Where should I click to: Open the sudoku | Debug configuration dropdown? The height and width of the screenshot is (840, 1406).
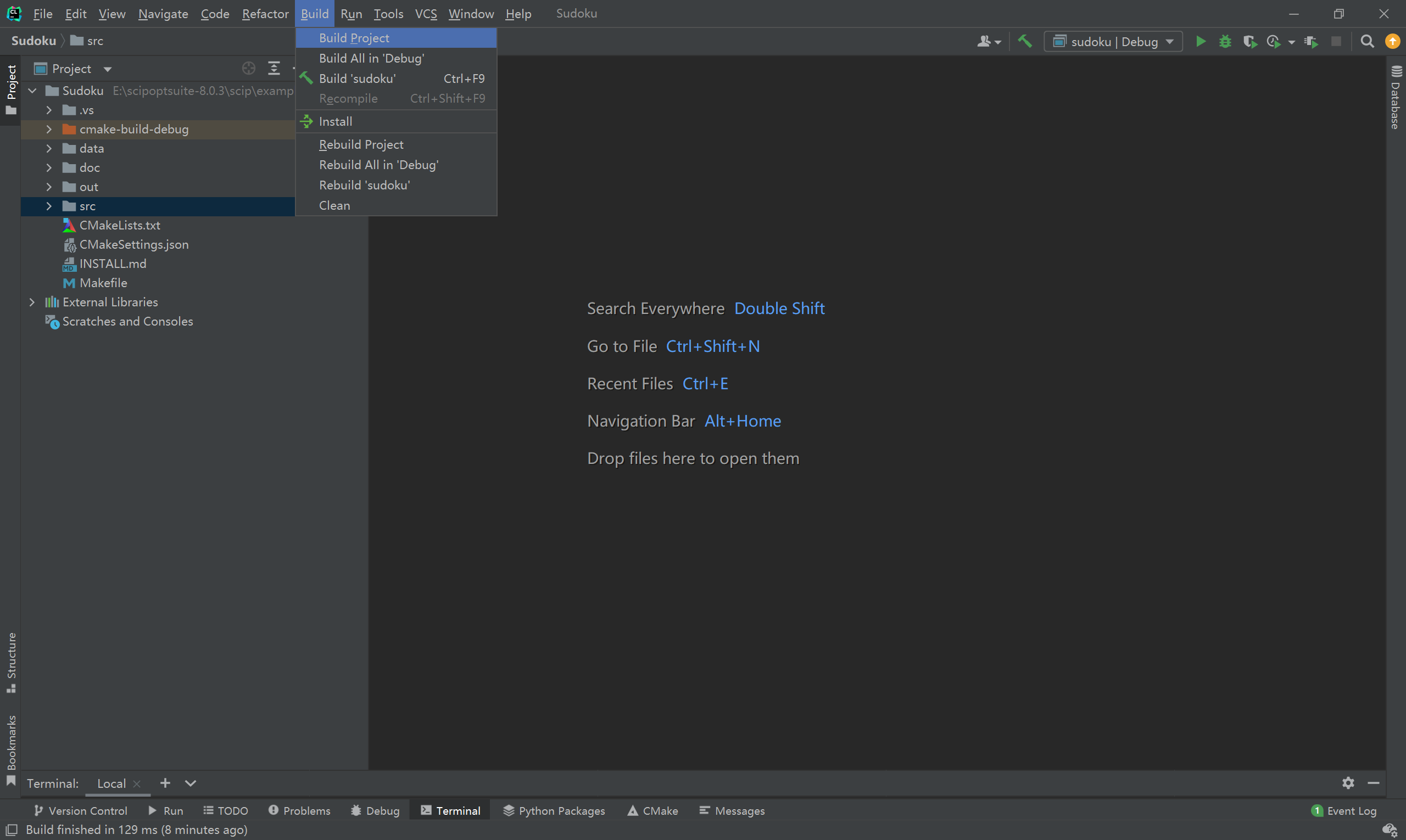(1113, 41)
